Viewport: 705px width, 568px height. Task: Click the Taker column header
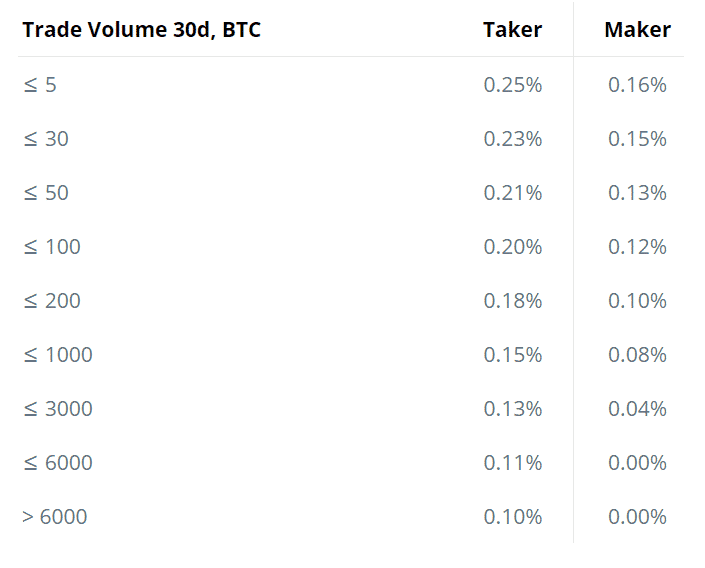pos(513,30)
